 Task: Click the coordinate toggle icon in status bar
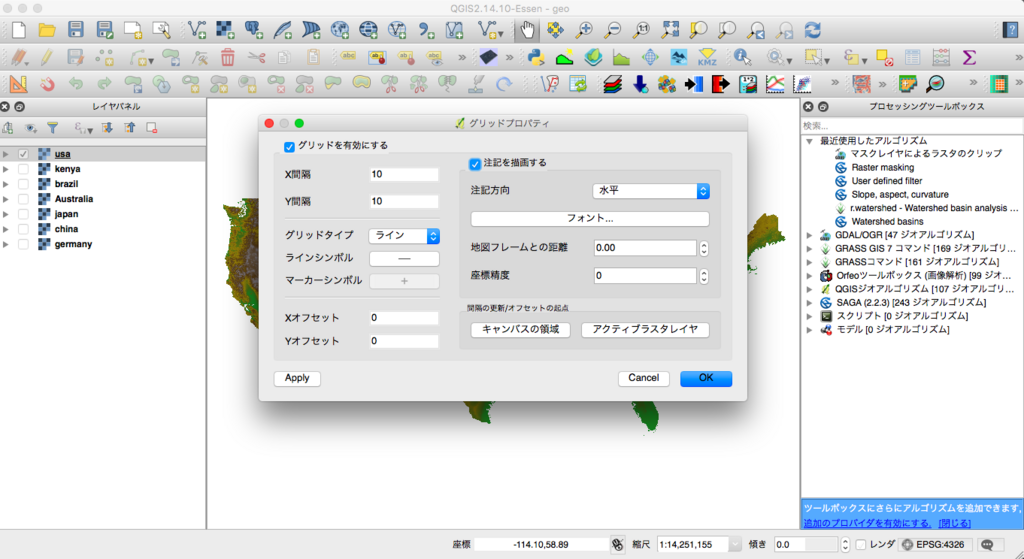617,544
